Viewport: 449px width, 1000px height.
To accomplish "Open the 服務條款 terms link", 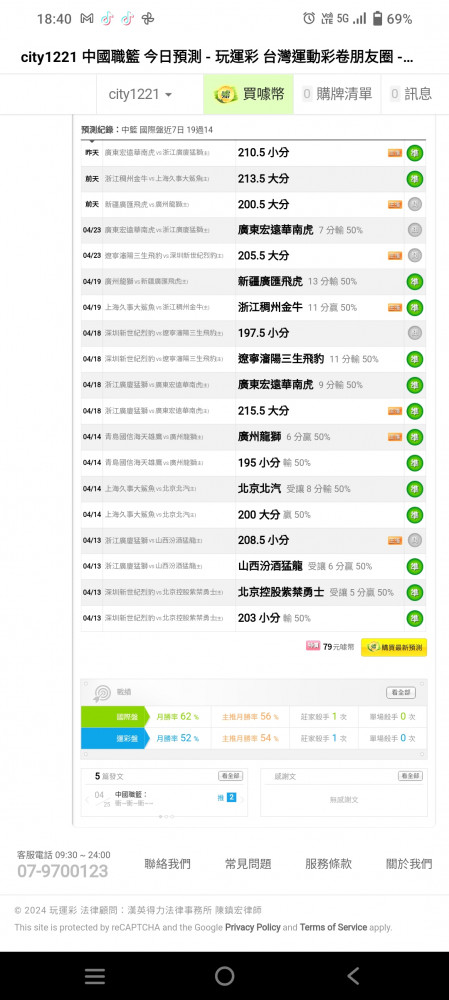I will coord(328,864).
